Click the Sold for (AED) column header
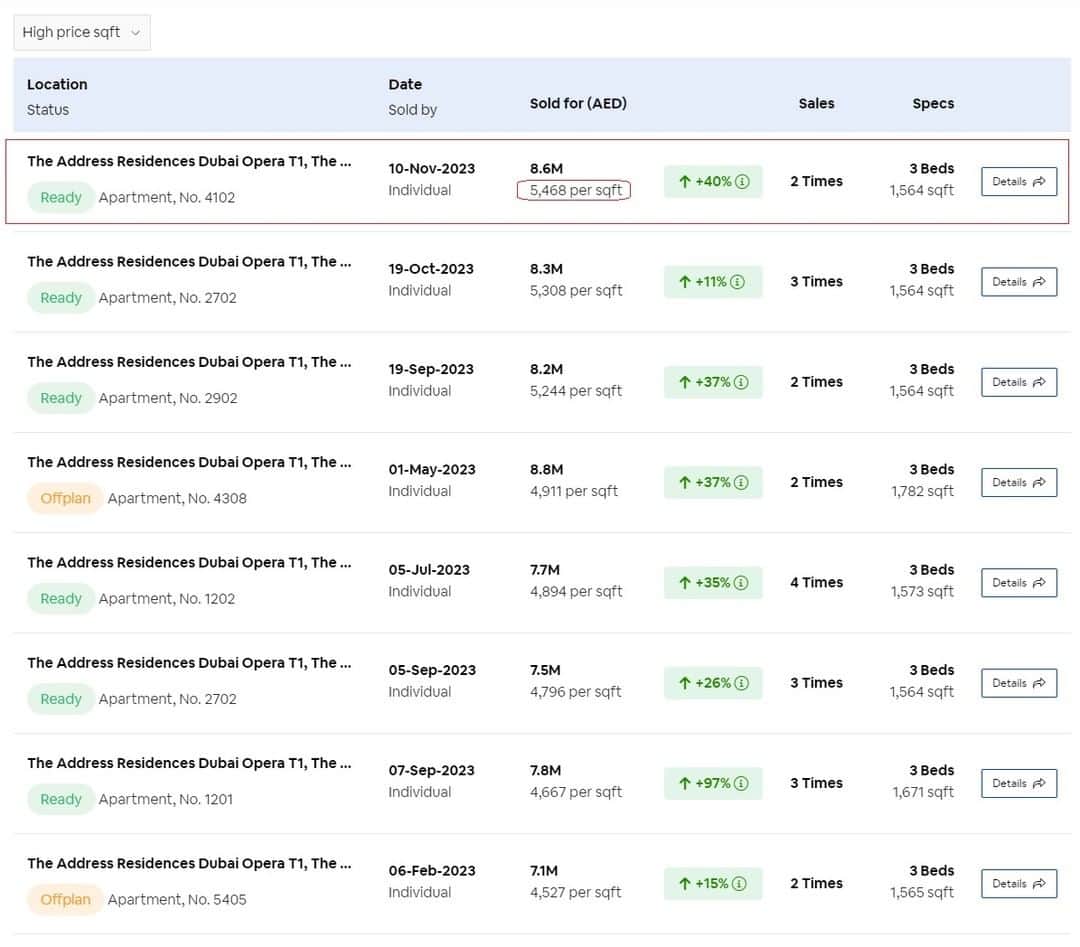 578,103
